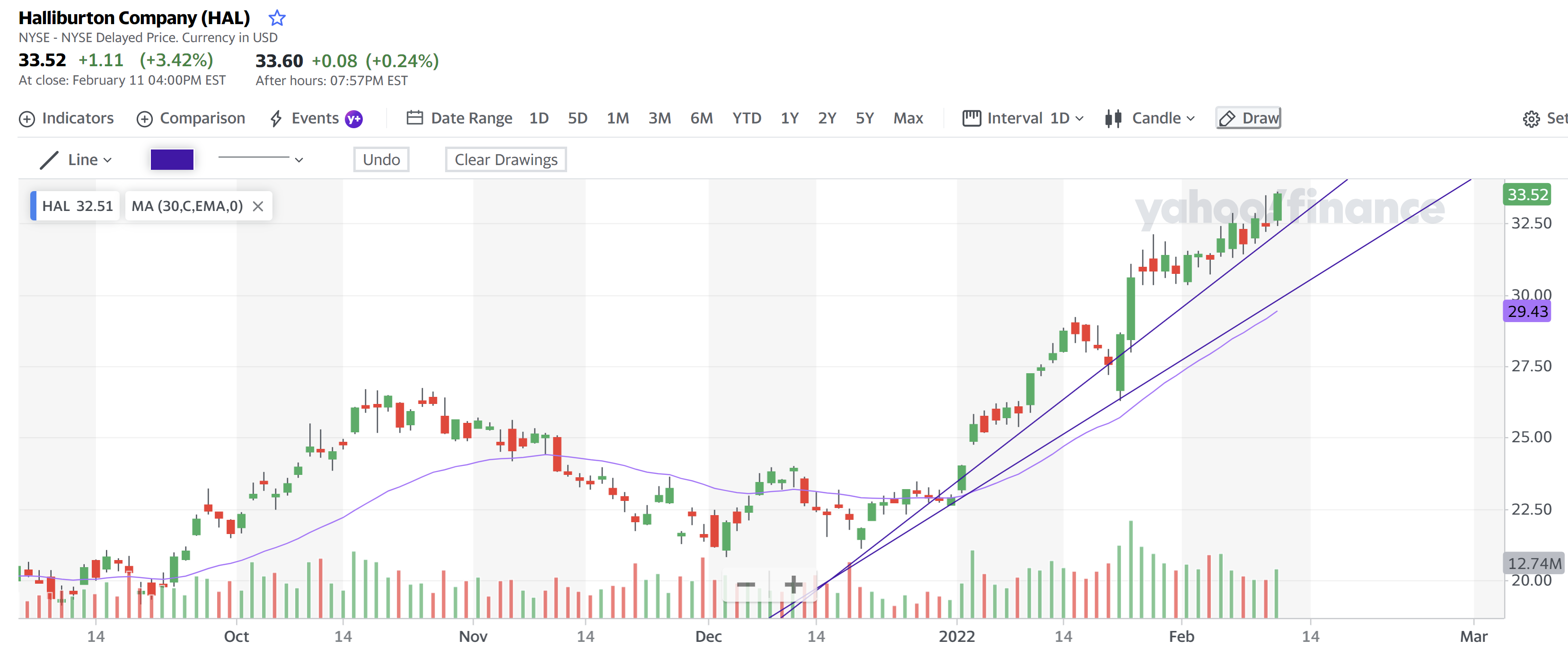Toggle the Draw tool button
This screenshot has height=666, width=1568.
tap(1248, 118)
